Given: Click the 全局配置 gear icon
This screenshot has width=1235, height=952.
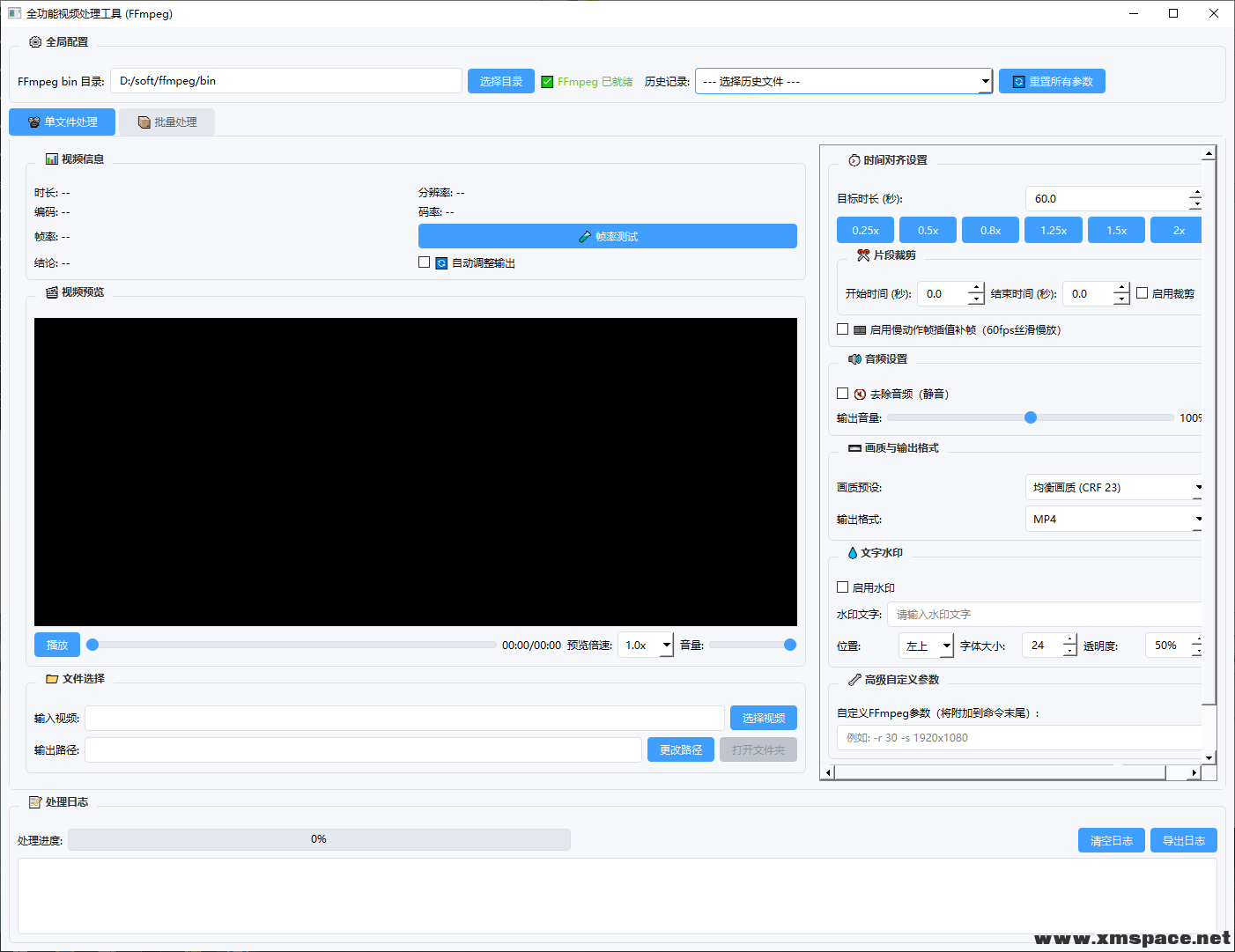Looking at the screenshot, I should (x=35, y=42).
